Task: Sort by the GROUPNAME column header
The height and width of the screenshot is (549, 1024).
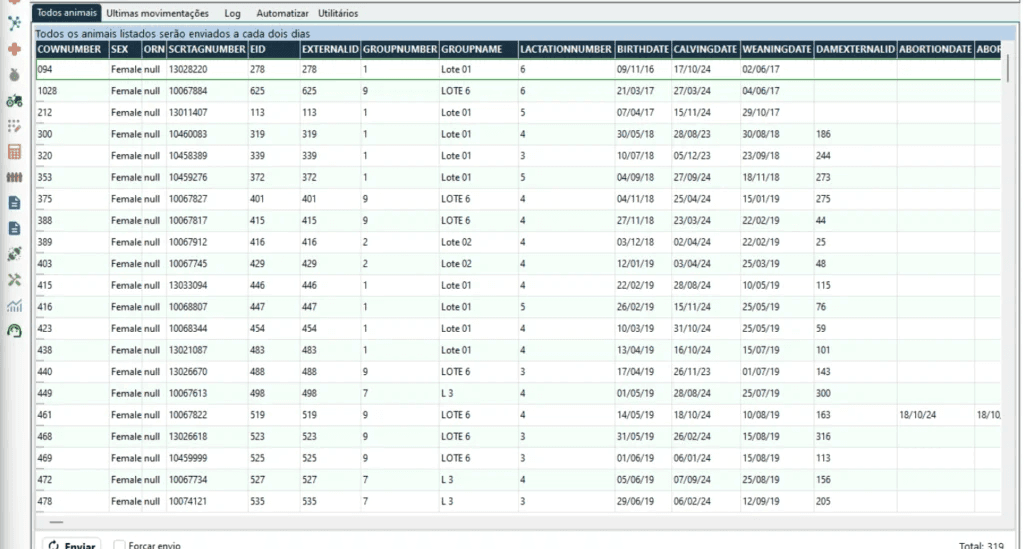Action: (x=479, y=50)
